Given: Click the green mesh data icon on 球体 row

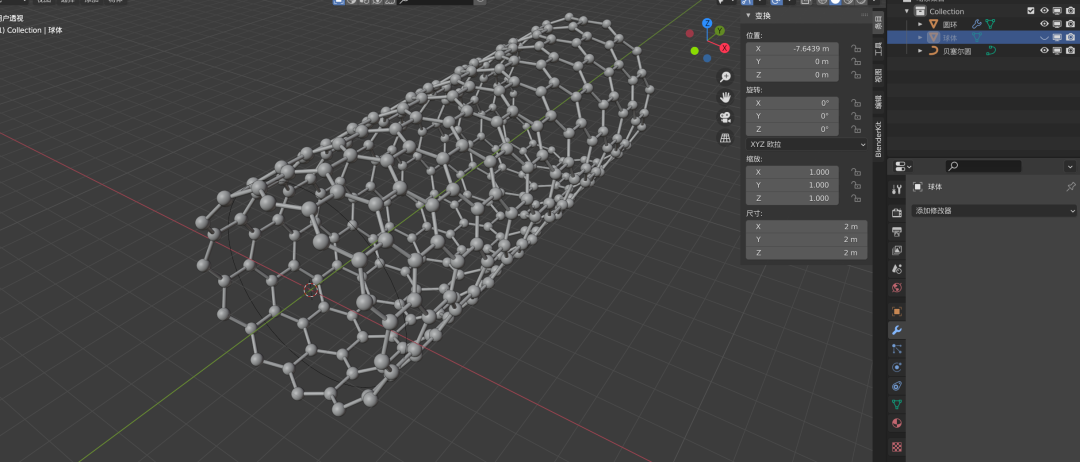Looking at the screenshot, I should point(977,37).
